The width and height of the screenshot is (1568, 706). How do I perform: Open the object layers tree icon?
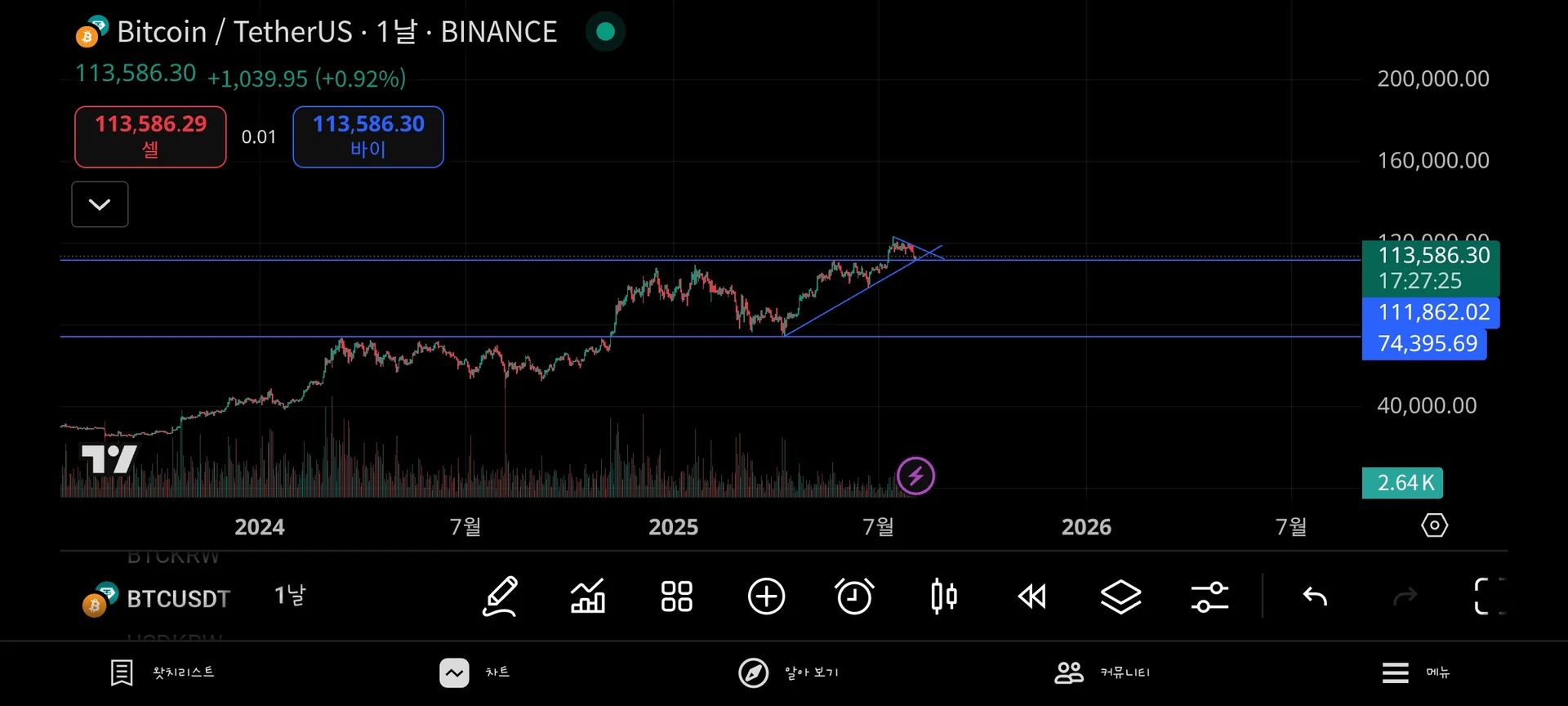pyautogui.click(x=1120, y=597)
